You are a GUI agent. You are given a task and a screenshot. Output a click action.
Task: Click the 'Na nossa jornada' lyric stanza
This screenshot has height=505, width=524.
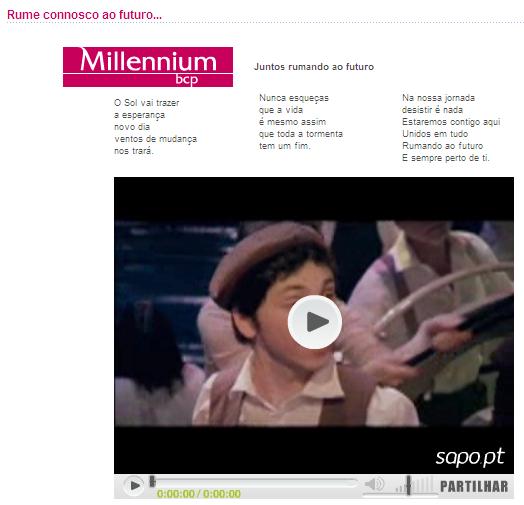(x=451, y=128)
